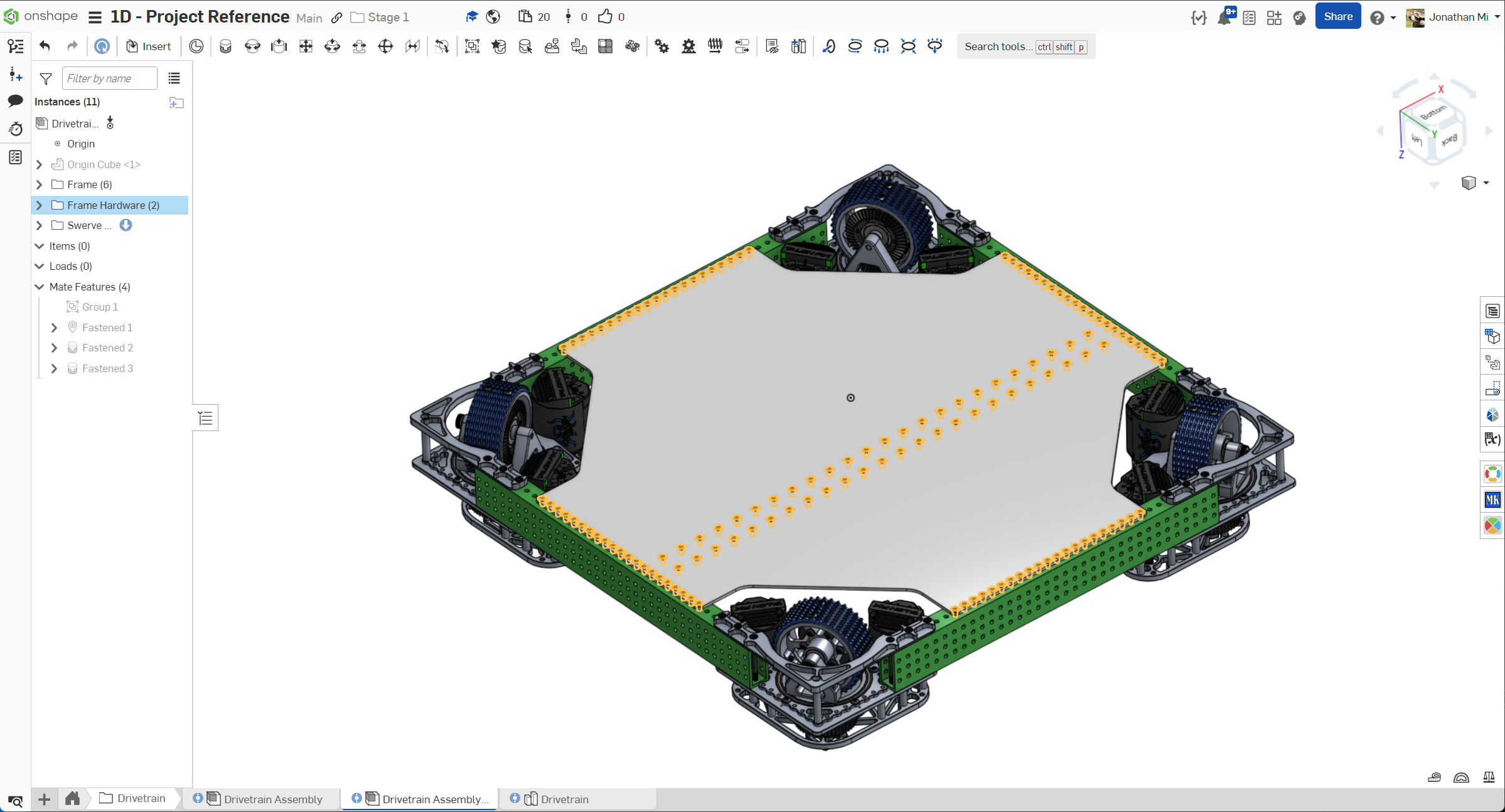Image resolution: width=1505 pixels, height=812 pixels.
Task: Open the view cube display dropdown
Action: (1486, 183)
